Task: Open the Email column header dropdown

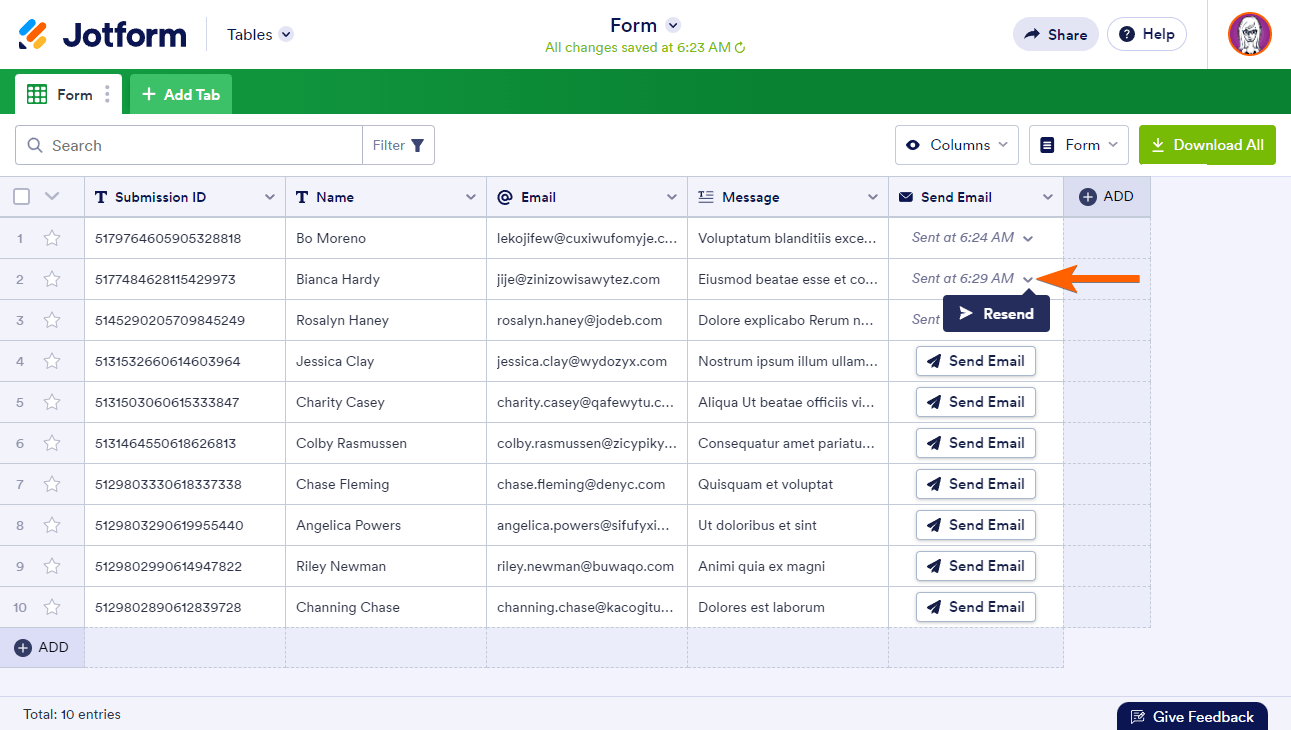Action: click(672, 197)
